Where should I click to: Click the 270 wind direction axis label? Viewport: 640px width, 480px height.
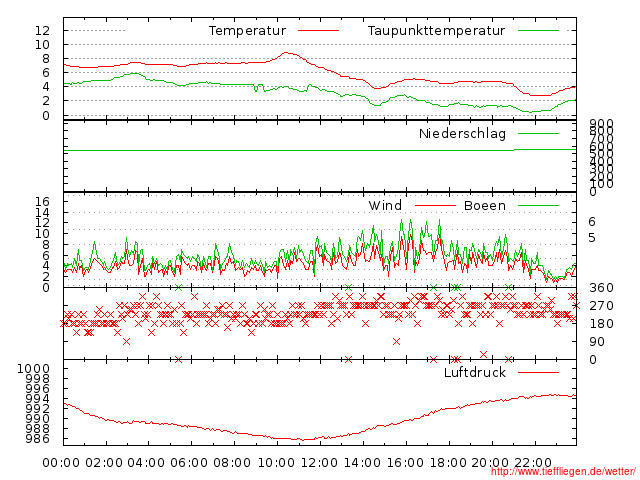601,306
